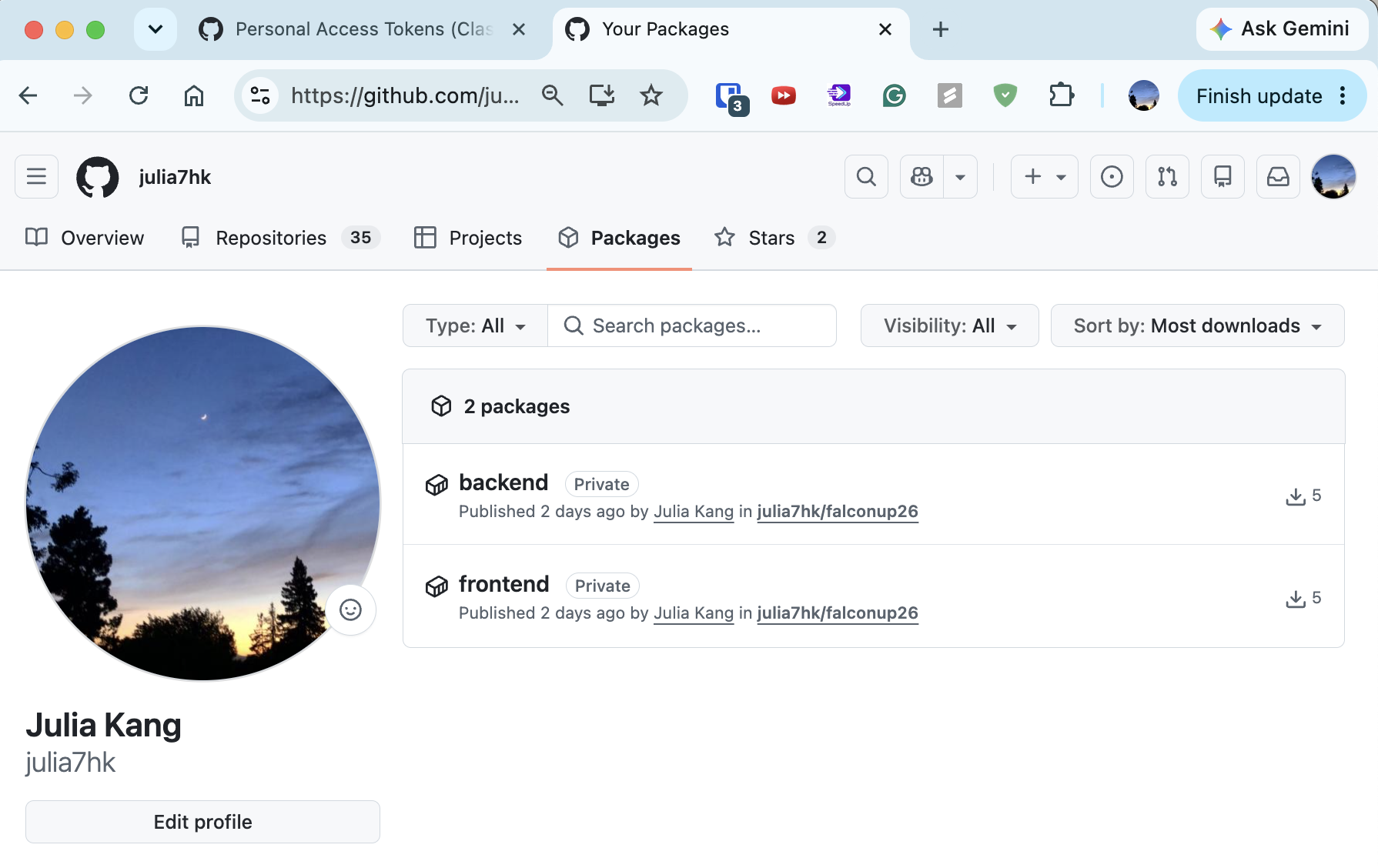This screenshot has height=868, width=1378.
Task: Open the backend package link
Action: coord(503,482)
